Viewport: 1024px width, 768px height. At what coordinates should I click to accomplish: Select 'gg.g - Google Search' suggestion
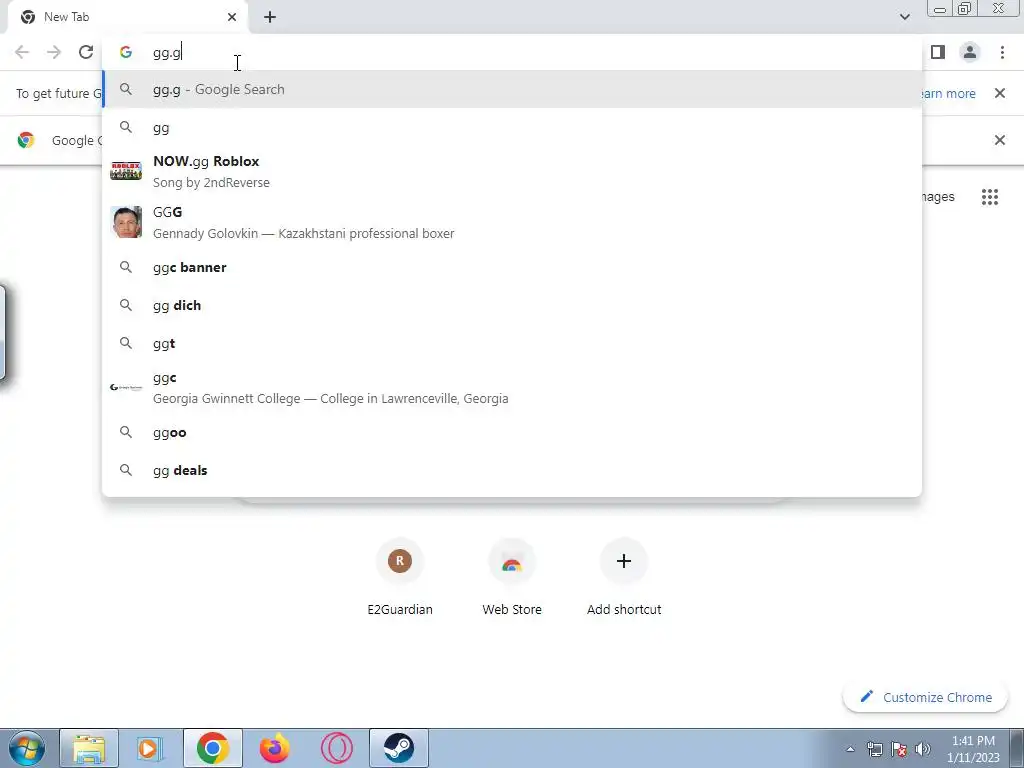513,89
